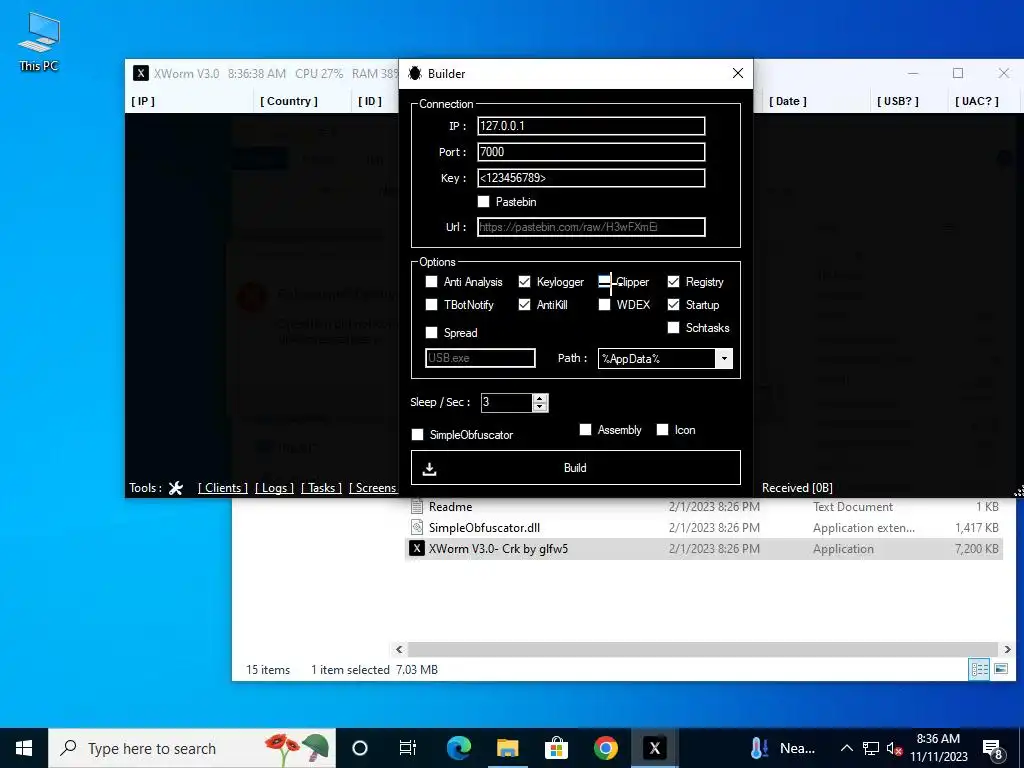
Task: Show hidden system tray icons chevron
Action: [x=846, y=748]
